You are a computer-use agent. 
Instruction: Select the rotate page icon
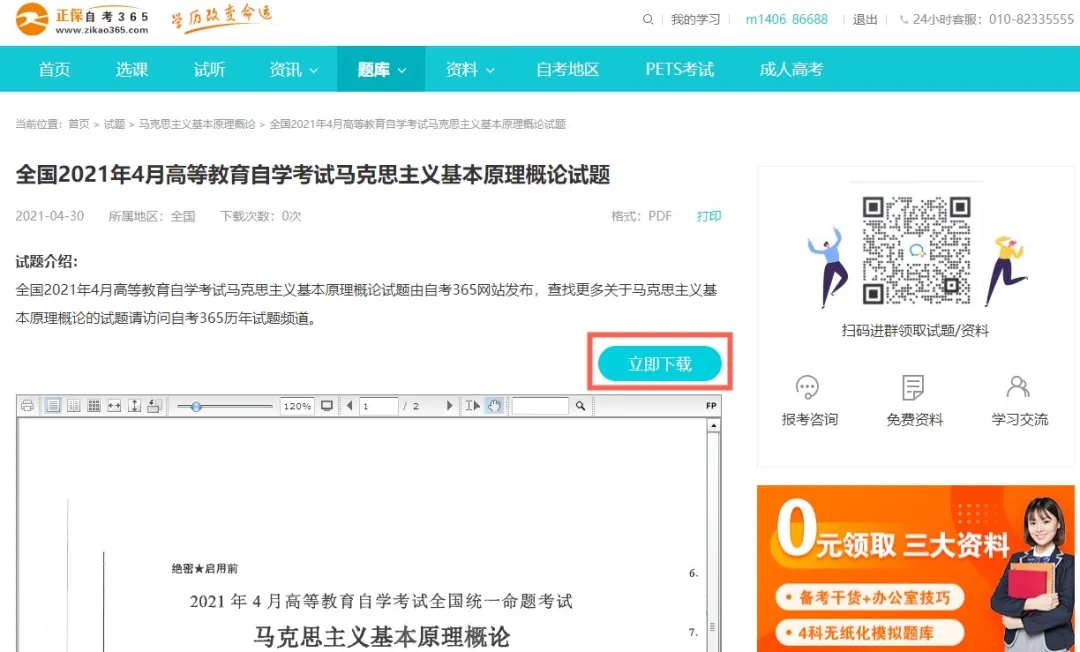[152, 405]
